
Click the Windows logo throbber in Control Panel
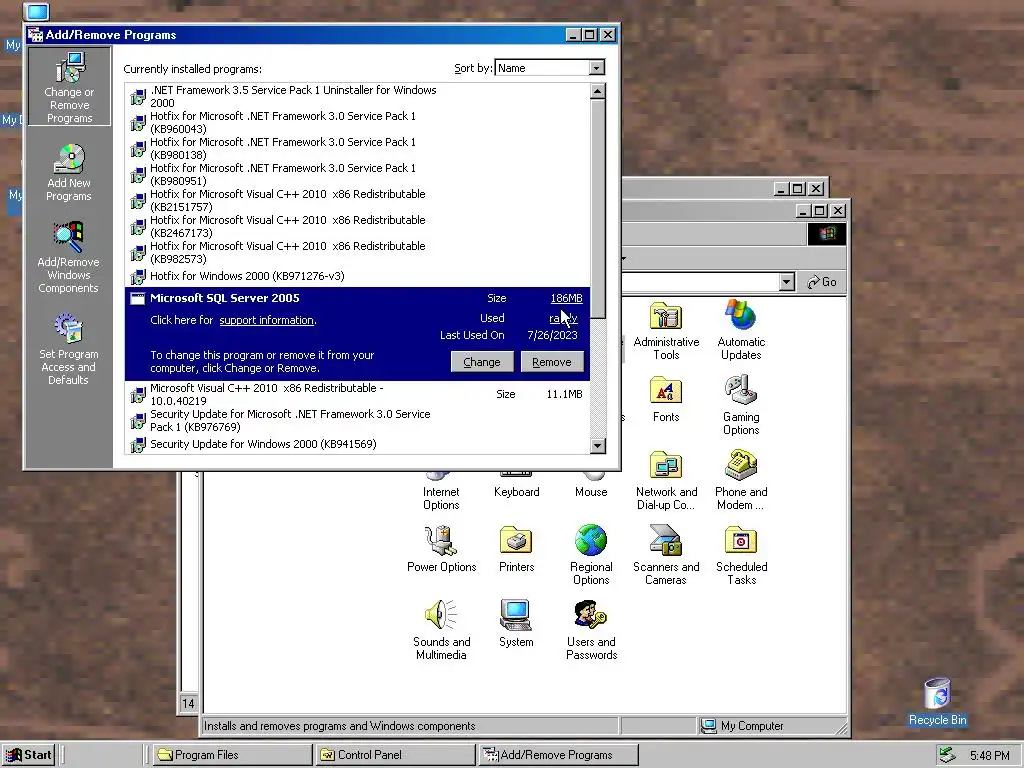[827, 234]
